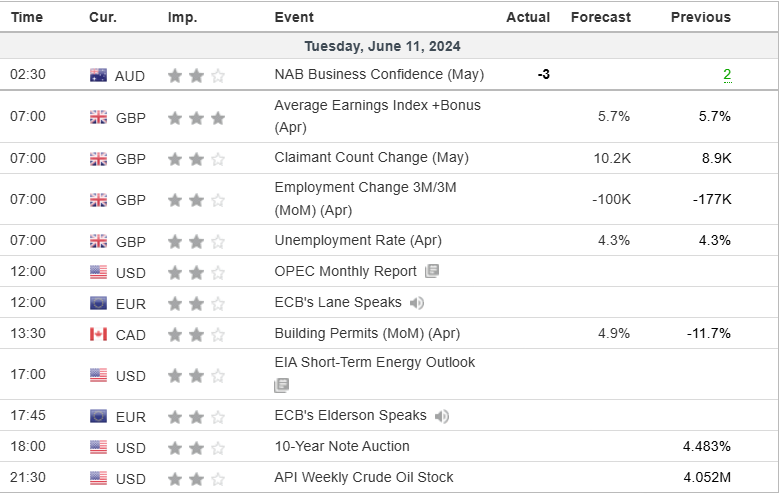Open the Claimant Count Change (May) event

click(x=371, y=158)
